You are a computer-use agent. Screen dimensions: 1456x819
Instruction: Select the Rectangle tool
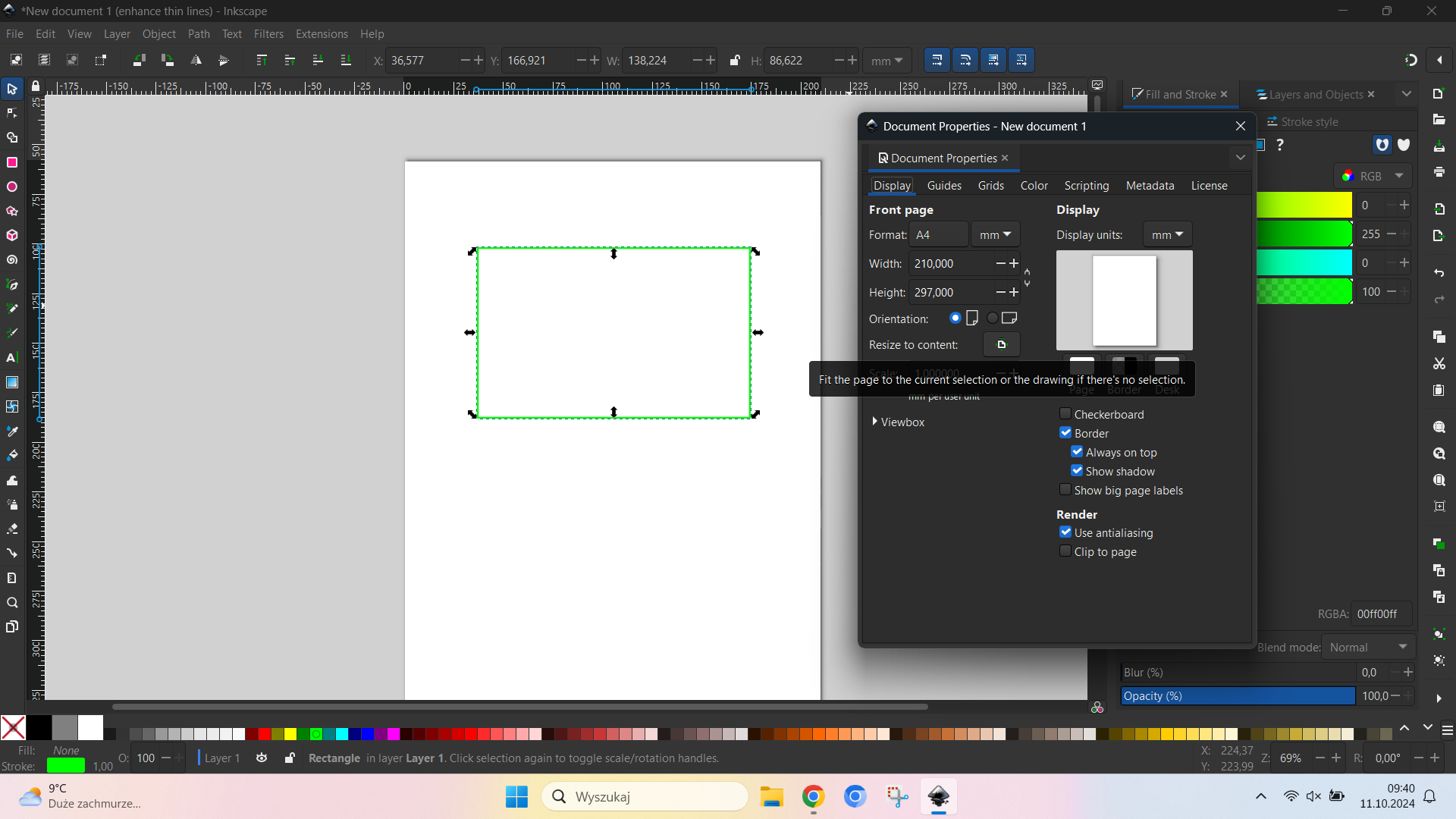[x=12, y=162]
